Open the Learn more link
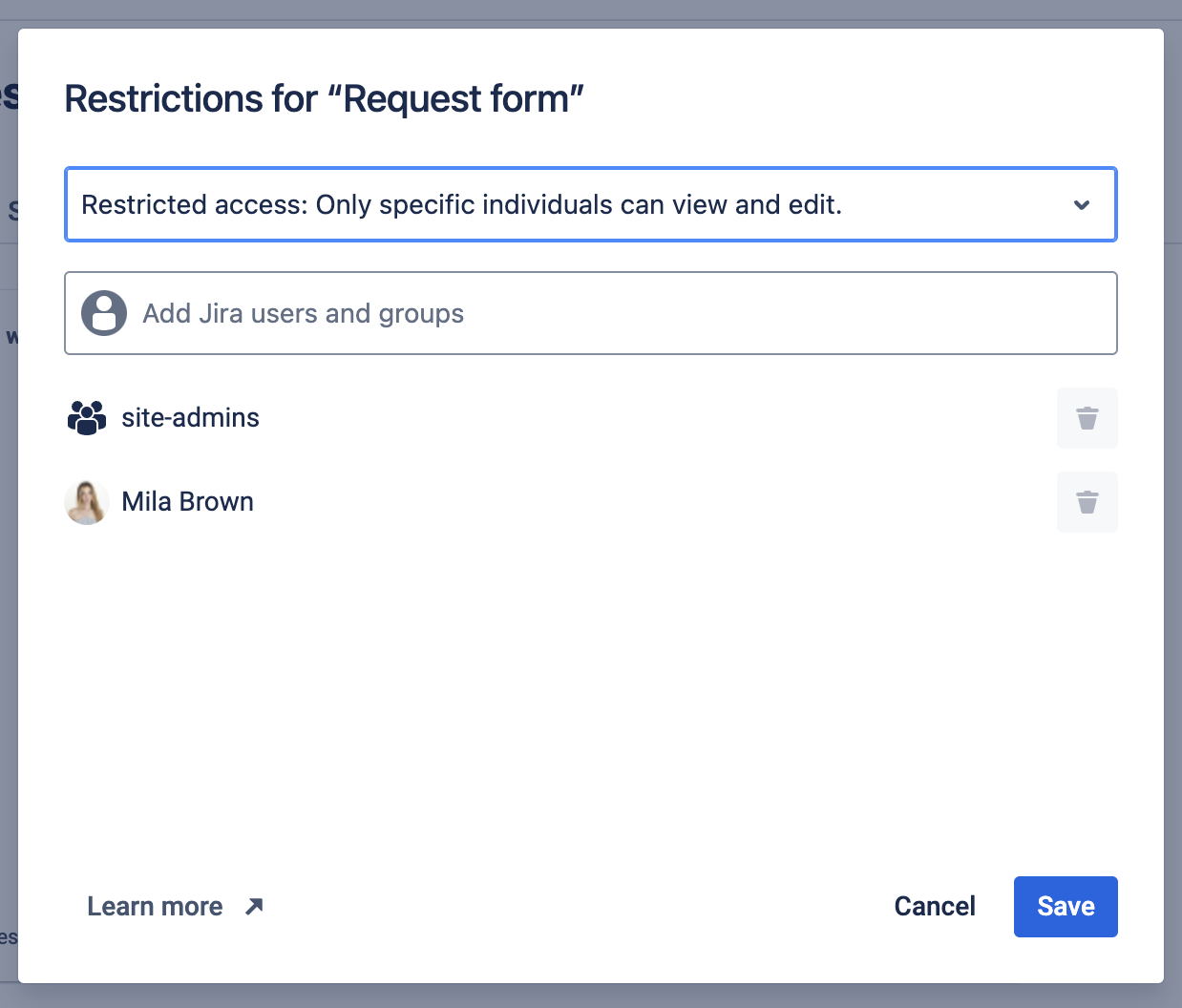This screenshot has height=1008, width=1182. point(155,907)
